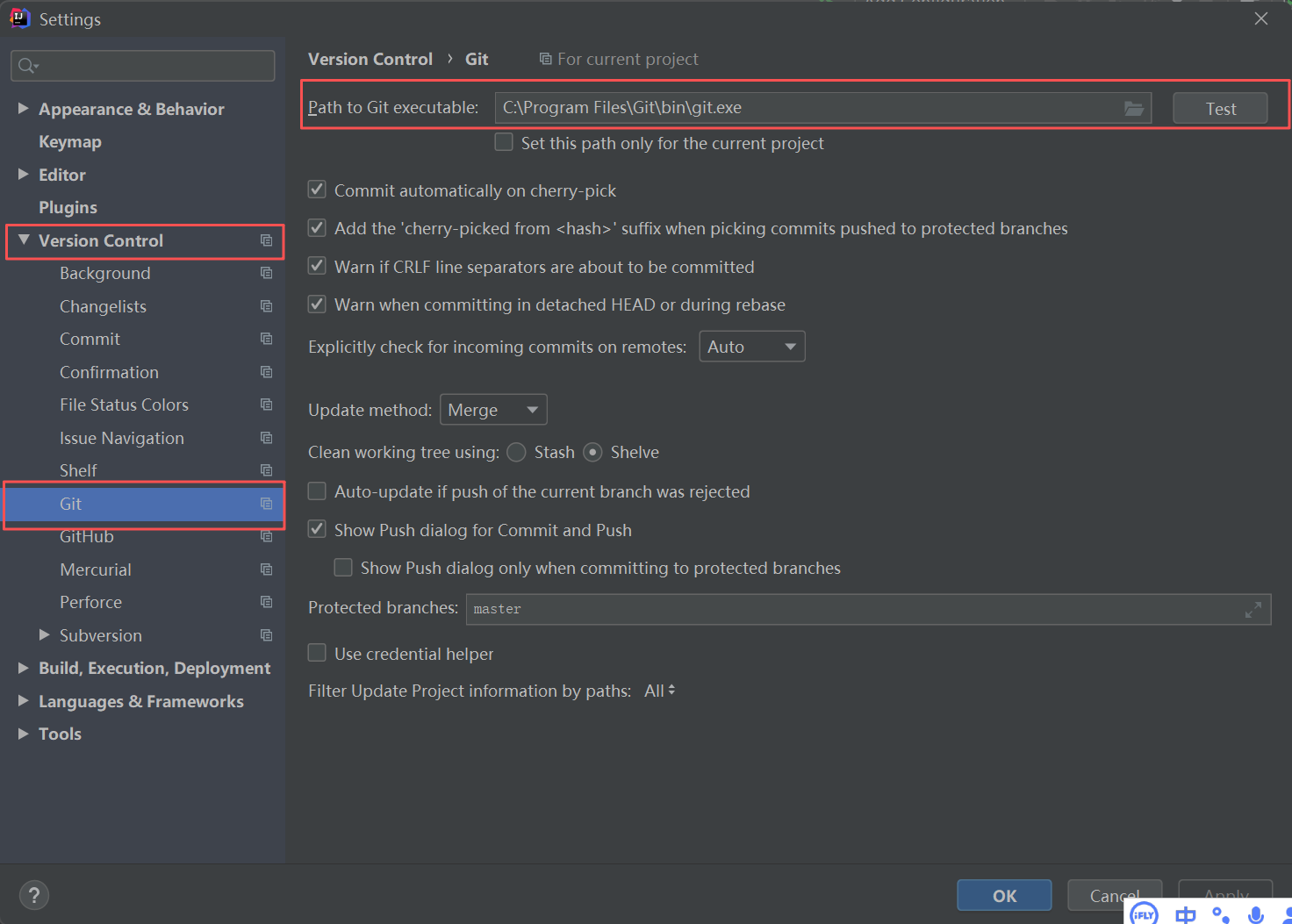The width and height of the screenshot is (1292, 924).
Task: Enable auto-update if push was rejected
Action: click(x=317, y=491)
